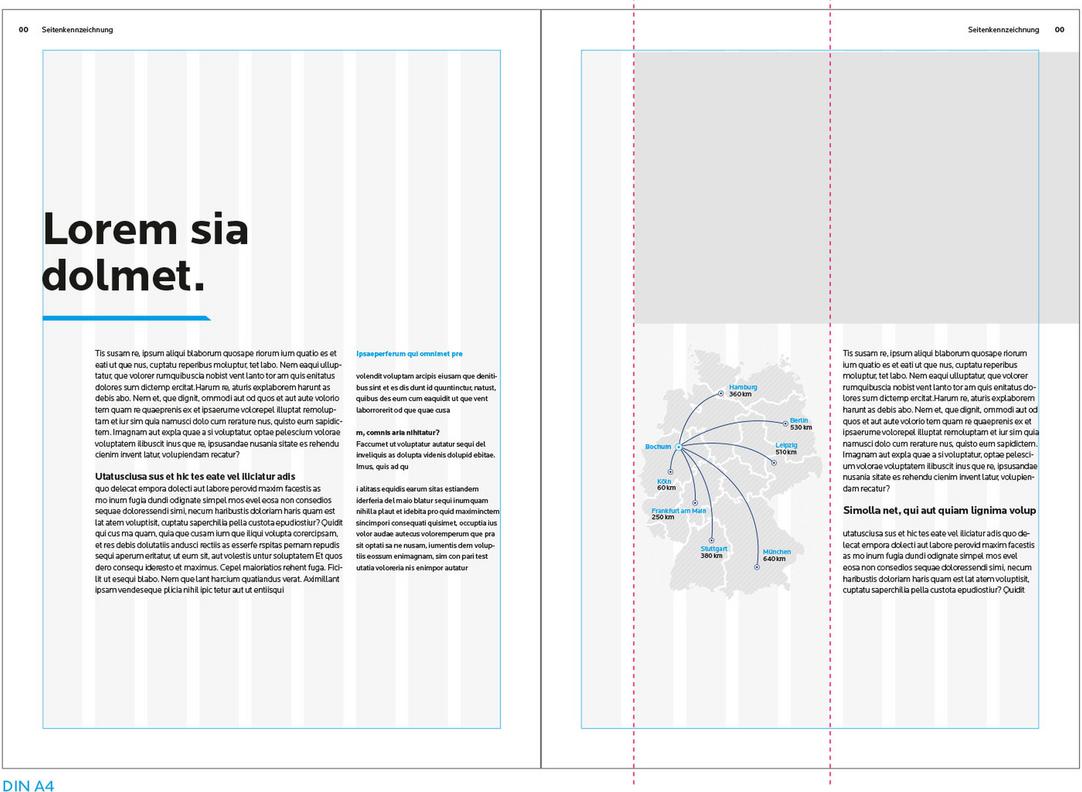Select the Leipzig city marker
The image size is (1082, 792).
click(x=774, y=462)
